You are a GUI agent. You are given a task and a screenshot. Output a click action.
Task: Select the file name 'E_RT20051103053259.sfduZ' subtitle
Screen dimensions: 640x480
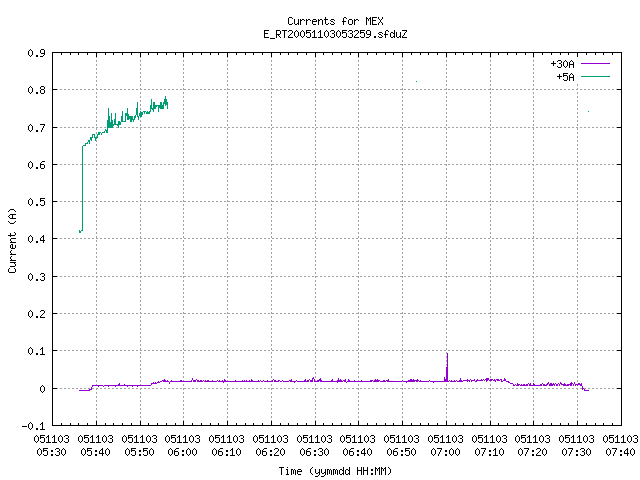[335, 34]
